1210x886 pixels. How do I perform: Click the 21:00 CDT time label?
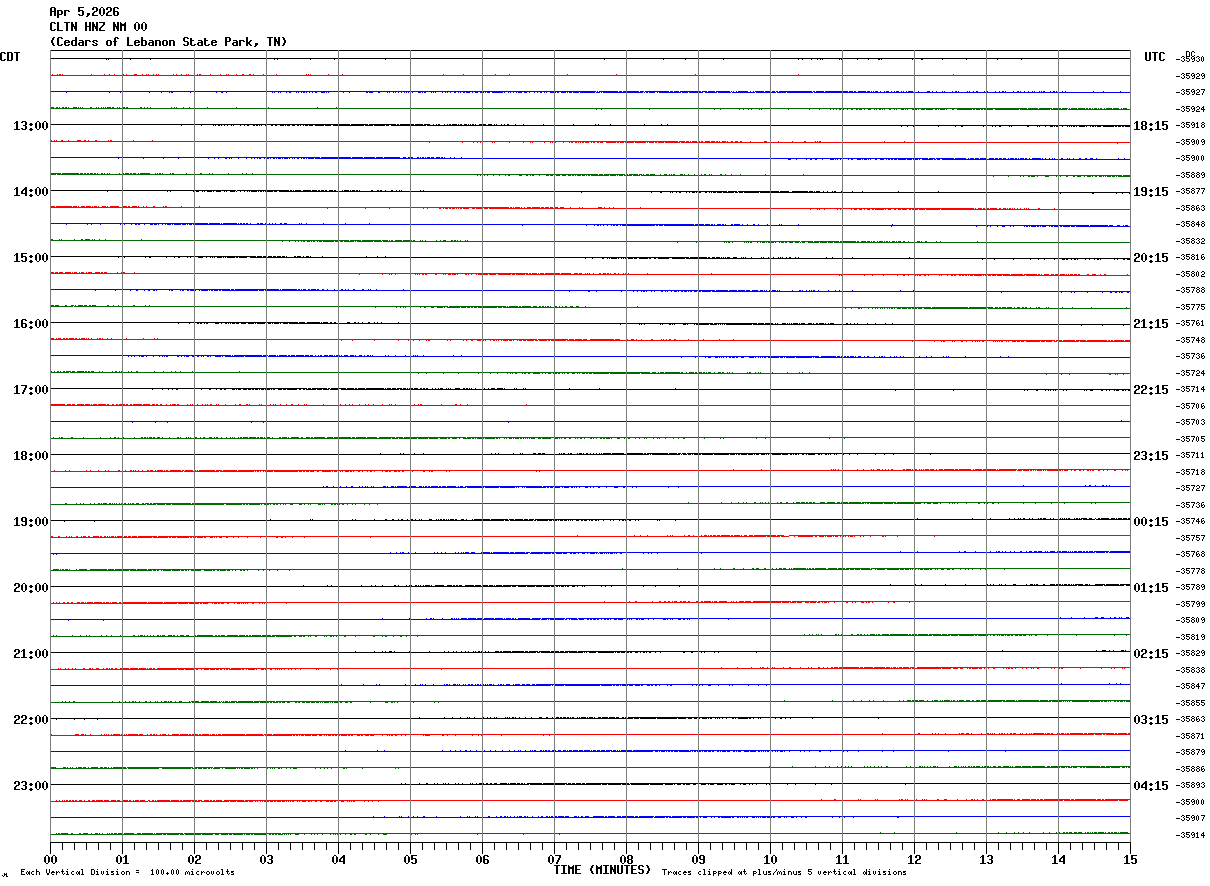[30, 654]
